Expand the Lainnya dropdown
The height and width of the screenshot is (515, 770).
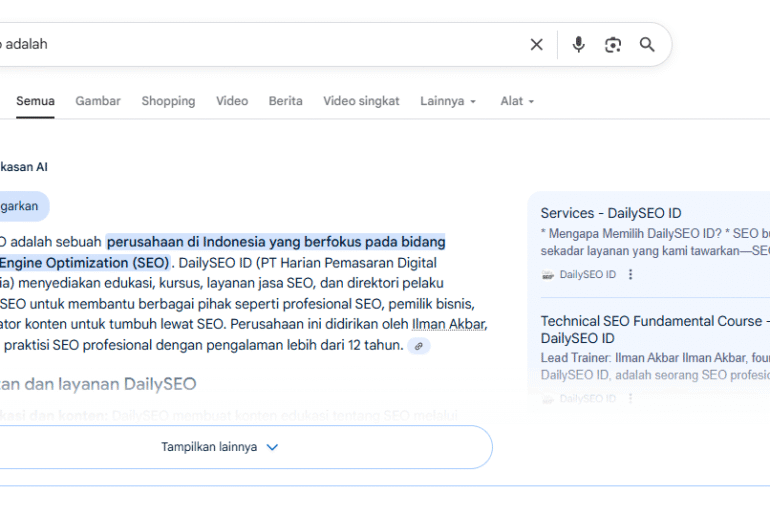[x=448, y=101]
